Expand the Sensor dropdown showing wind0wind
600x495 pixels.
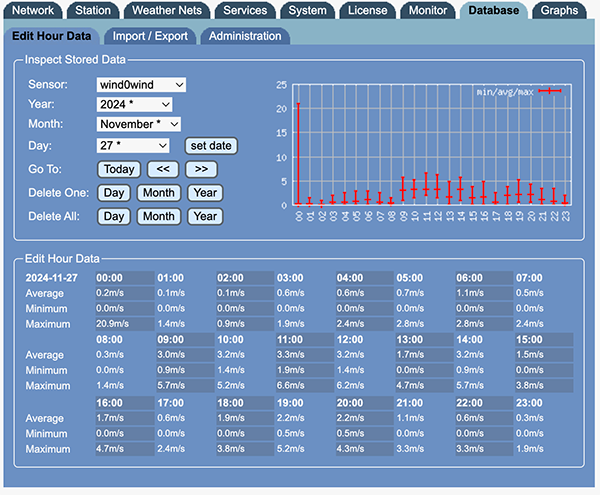coord(141,85)
